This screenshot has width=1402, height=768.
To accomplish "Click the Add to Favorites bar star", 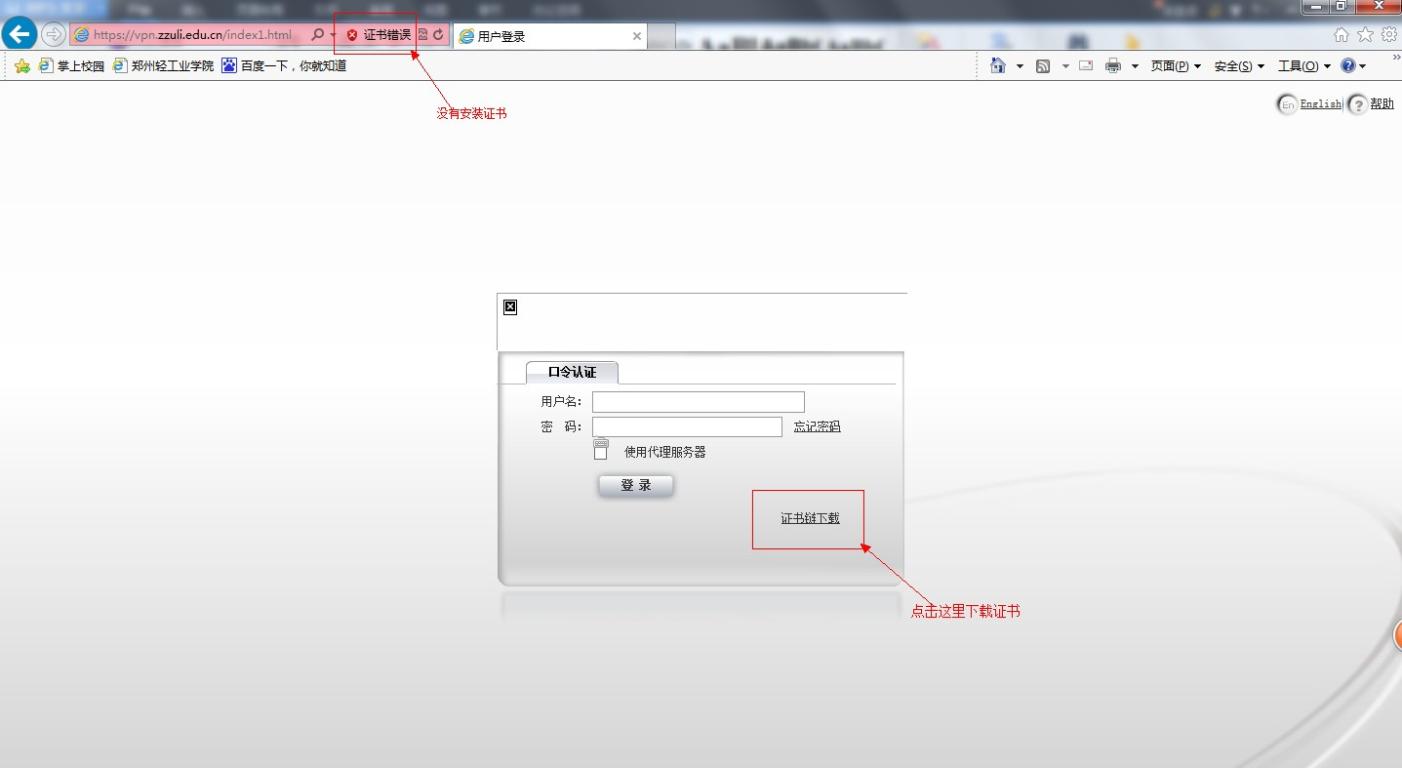I will 22,66.
